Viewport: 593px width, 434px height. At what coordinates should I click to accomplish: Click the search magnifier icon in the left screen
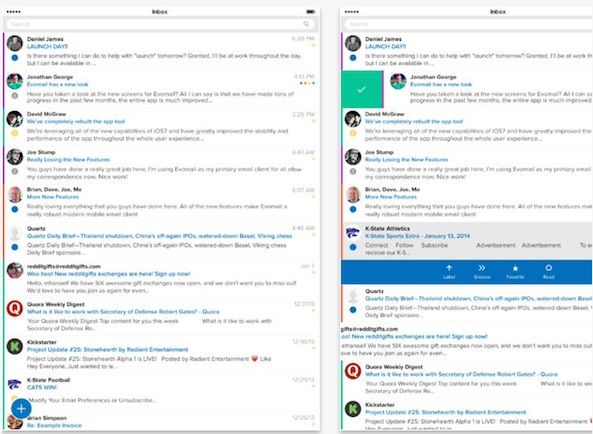click(306, 24)
